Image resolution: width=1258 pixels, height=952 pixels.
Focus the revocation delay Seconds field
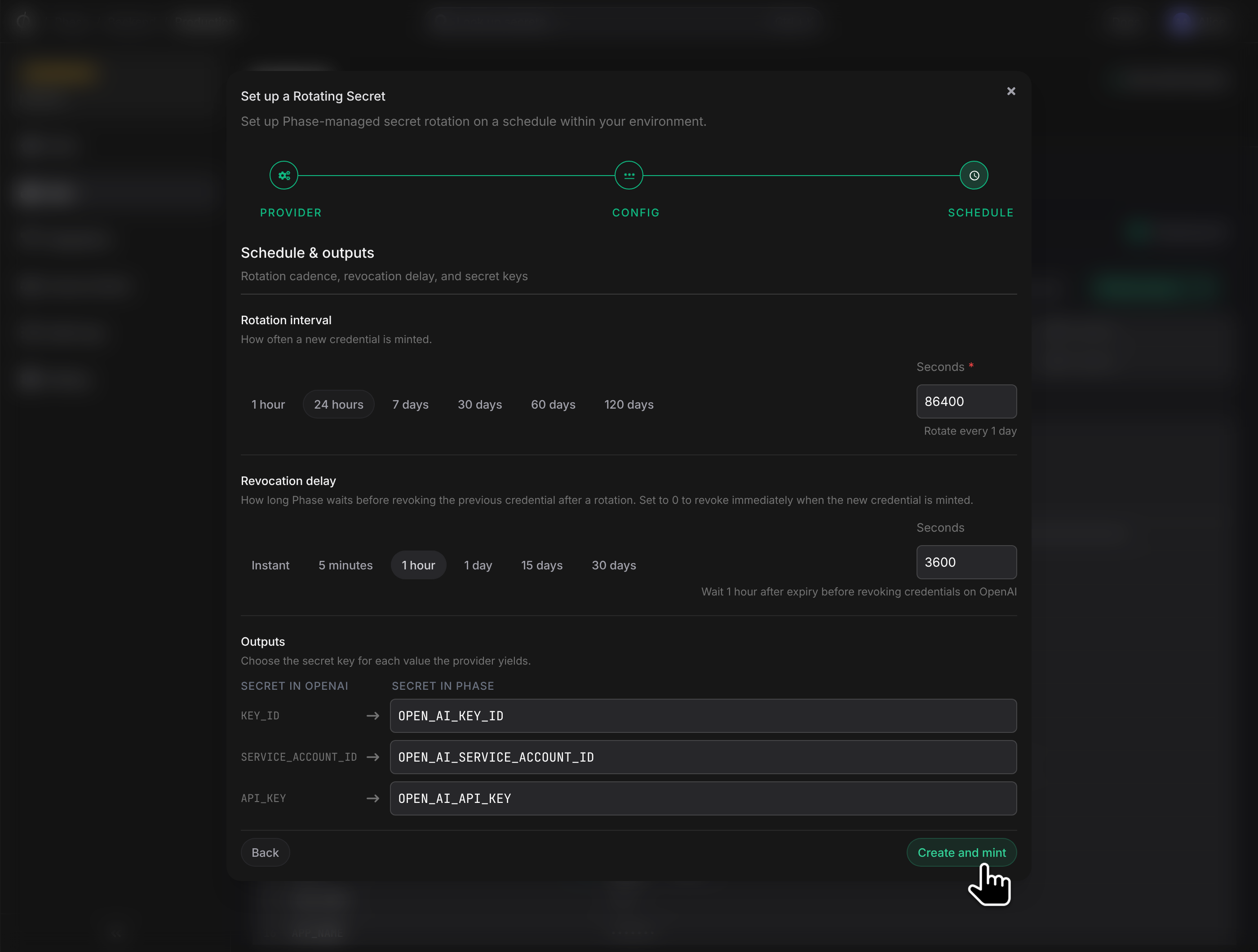pos(966,562)
